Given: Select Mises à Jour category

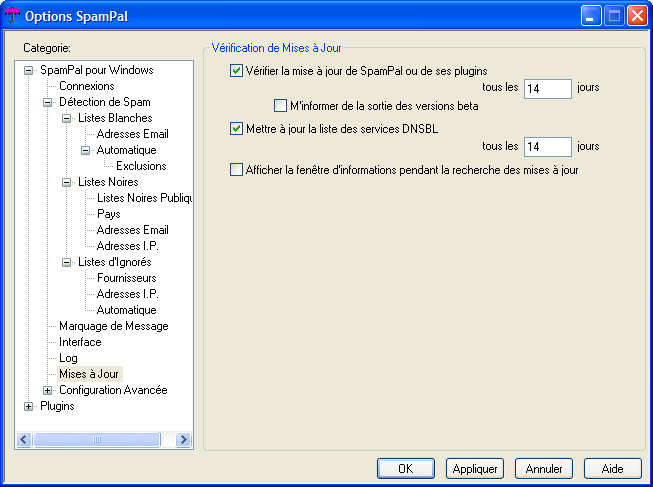Looking at the screenshot, I should [x=89, y=374].
